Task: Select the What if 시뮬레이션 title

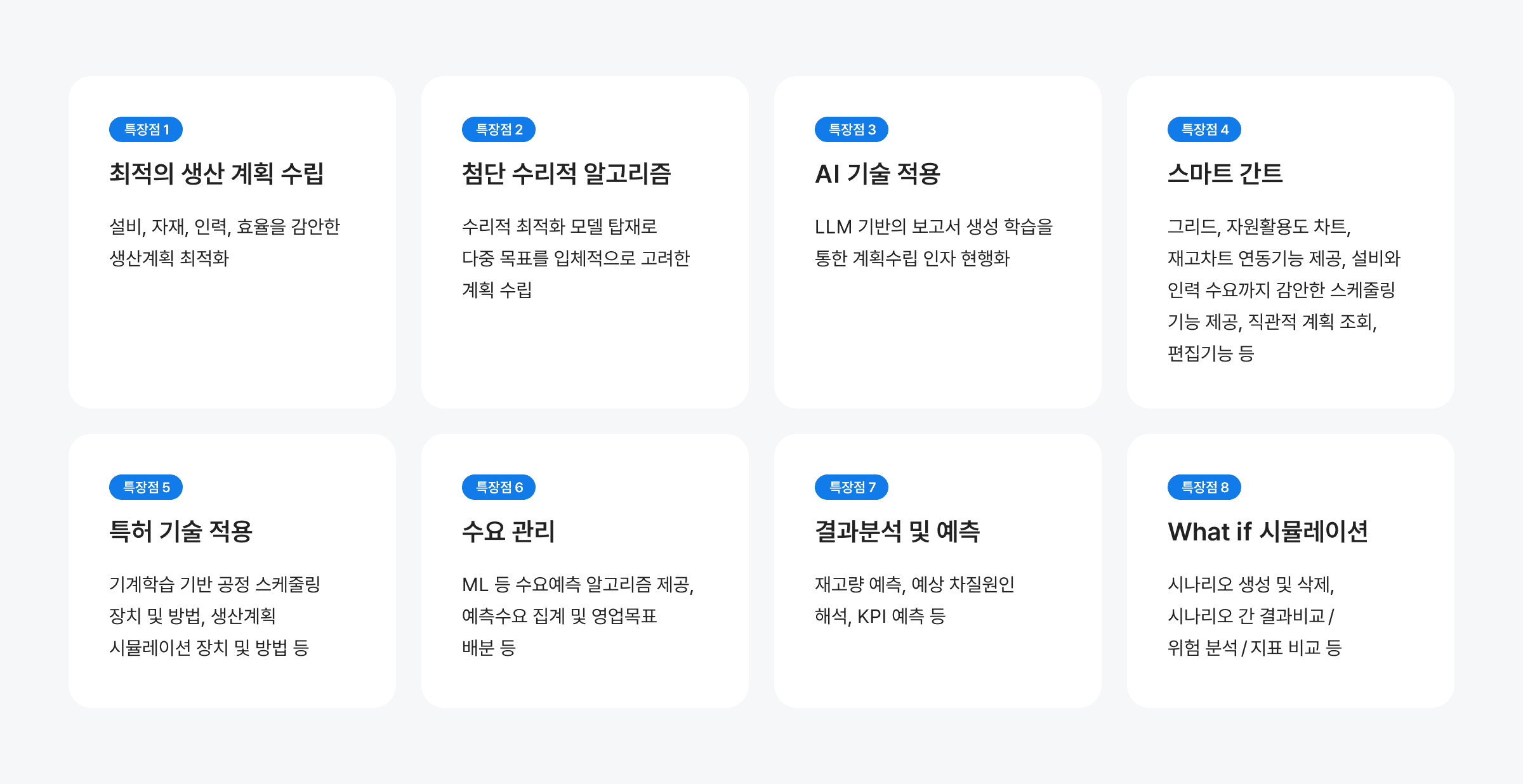Action: click(1267, 532)
